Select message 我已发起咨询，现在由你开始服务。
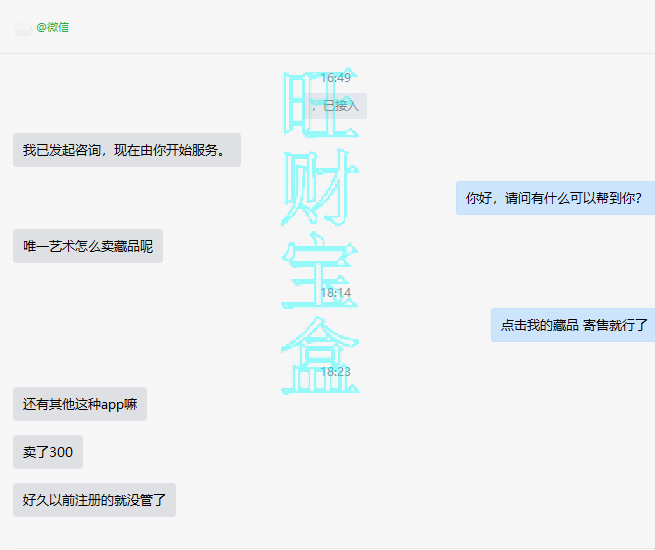The image size is (655, 550). 127,150
